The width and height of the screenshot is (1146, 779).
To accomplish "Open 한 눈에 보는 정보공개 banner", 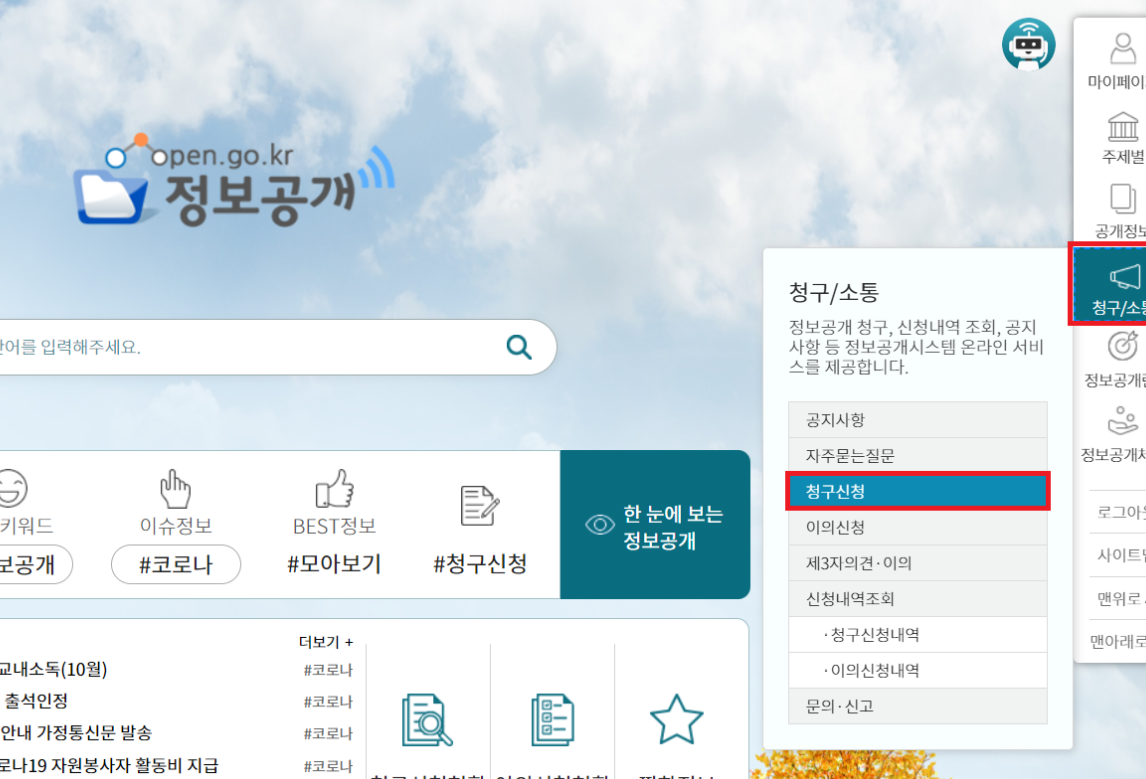I will (x=655, y=526).
